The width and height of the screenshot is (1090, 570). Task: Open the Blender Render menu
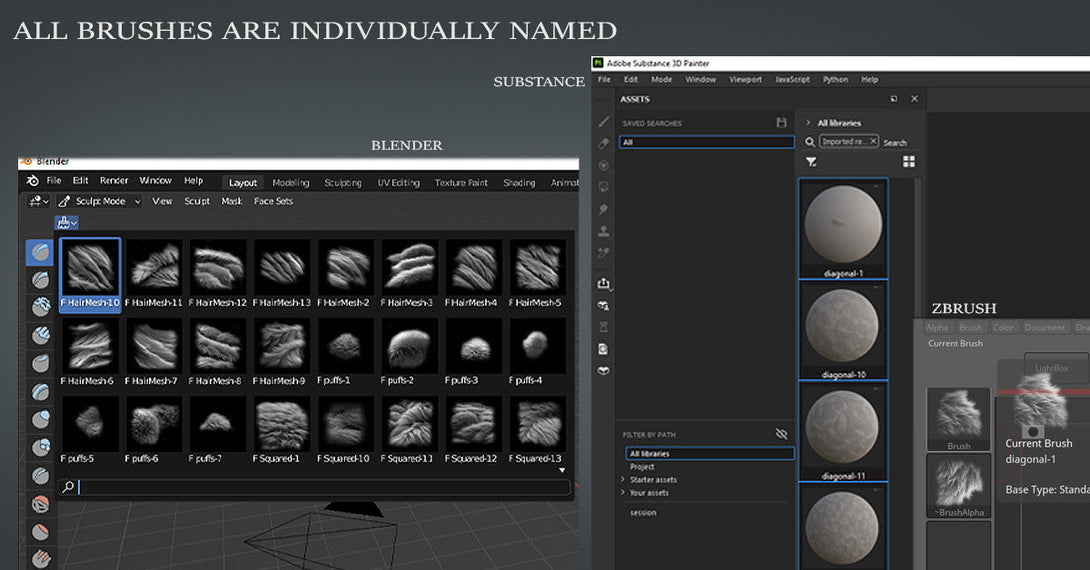point(114,181)
